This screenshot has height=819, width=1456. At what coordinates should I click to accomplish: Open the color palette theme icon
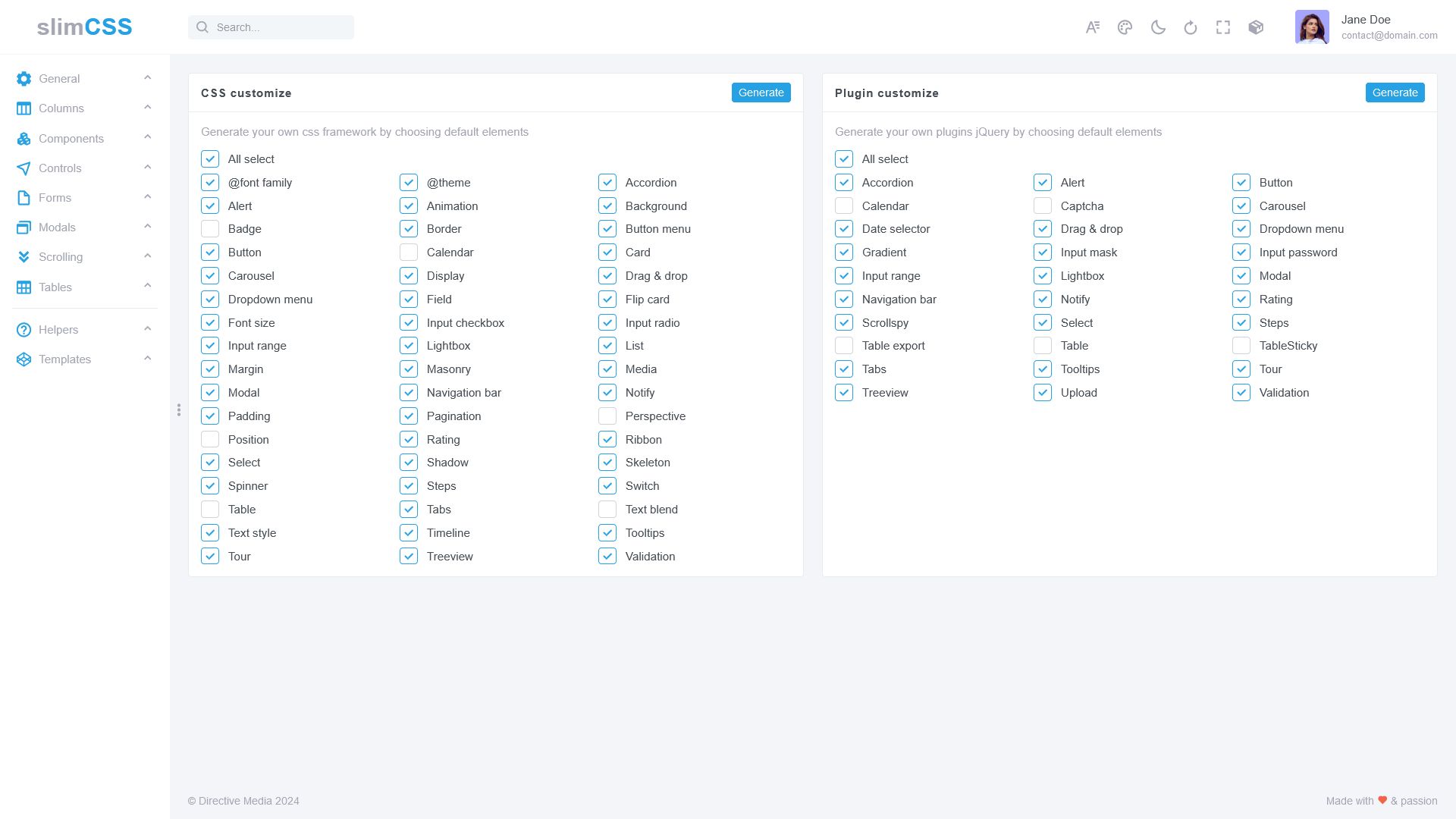coord(1125,27)
